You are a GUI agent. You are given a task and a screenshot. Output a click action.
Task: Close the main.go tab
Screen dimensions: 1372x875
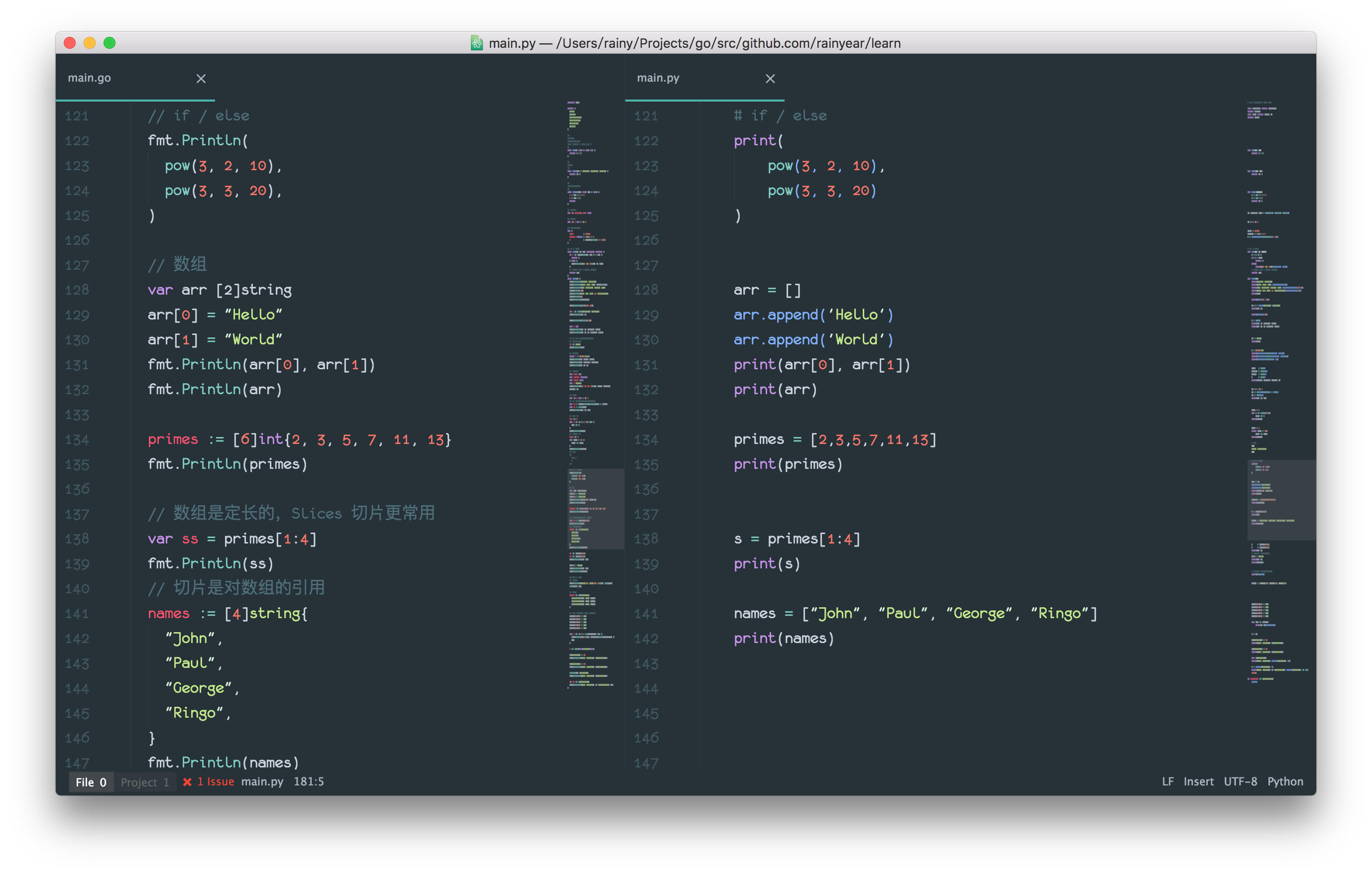[201, 79]
